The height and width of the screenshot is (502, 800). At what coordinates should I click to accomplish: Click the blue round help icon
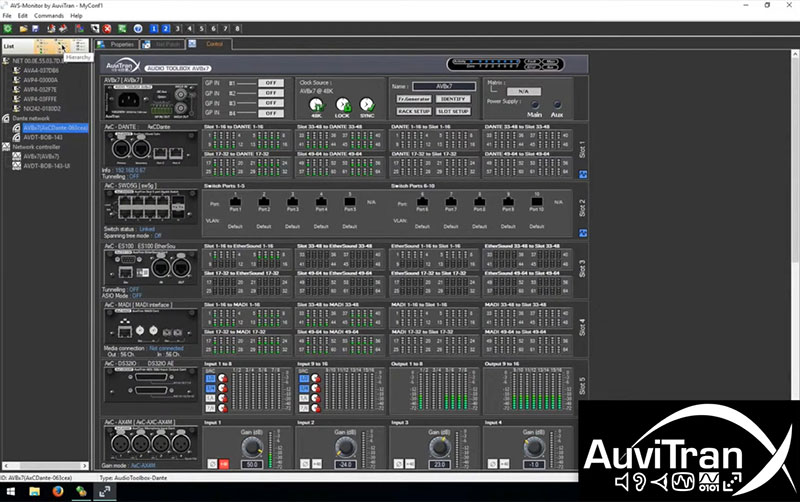click(x=138, y=29)
